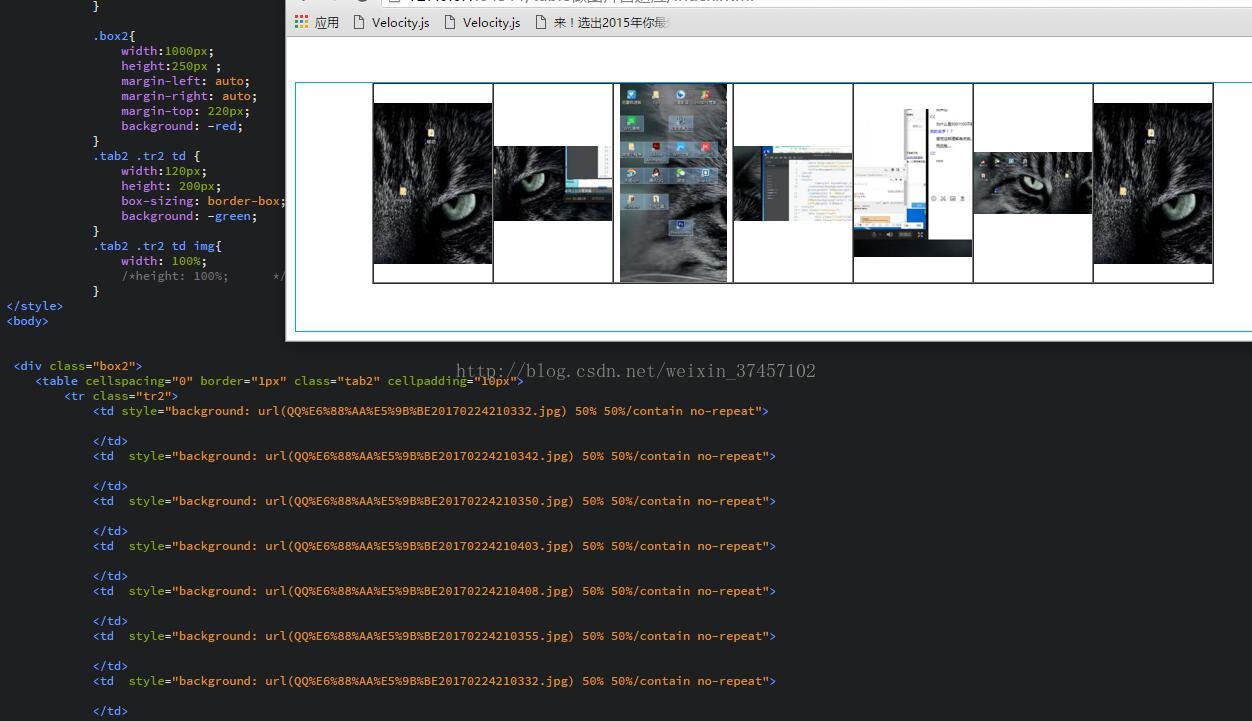Click the td line with 20170224210355.jpg
Viewport: 1252px width, 721px height.
click(x=434, y=636)
